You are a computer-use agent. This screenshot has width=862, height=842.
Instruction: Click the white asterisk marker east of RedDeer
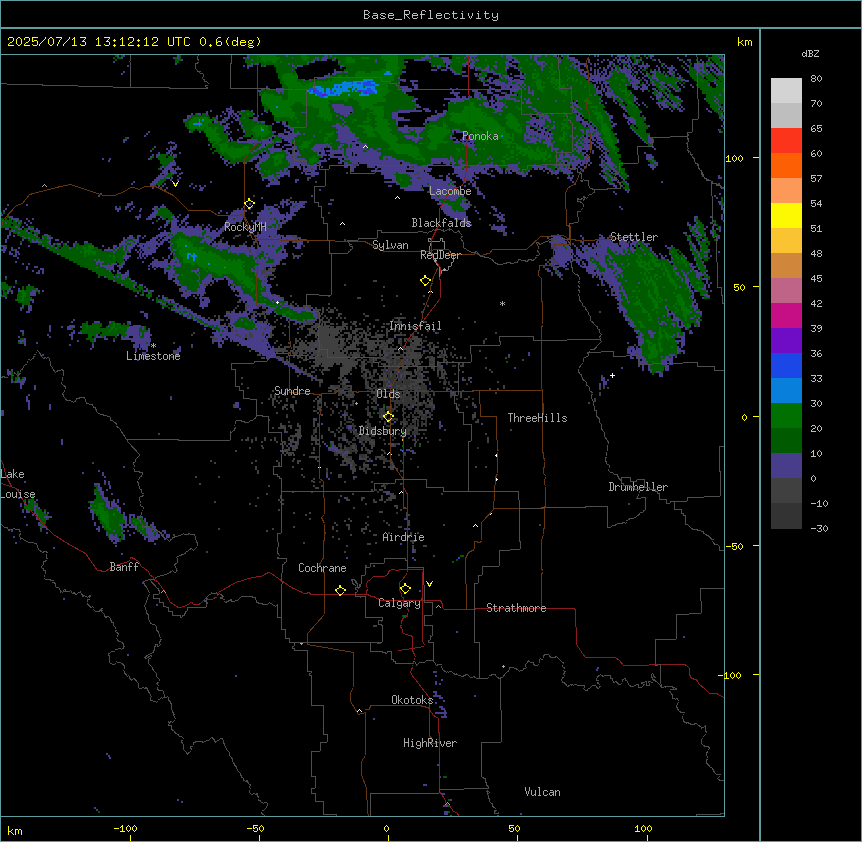(x=502, y=303)
